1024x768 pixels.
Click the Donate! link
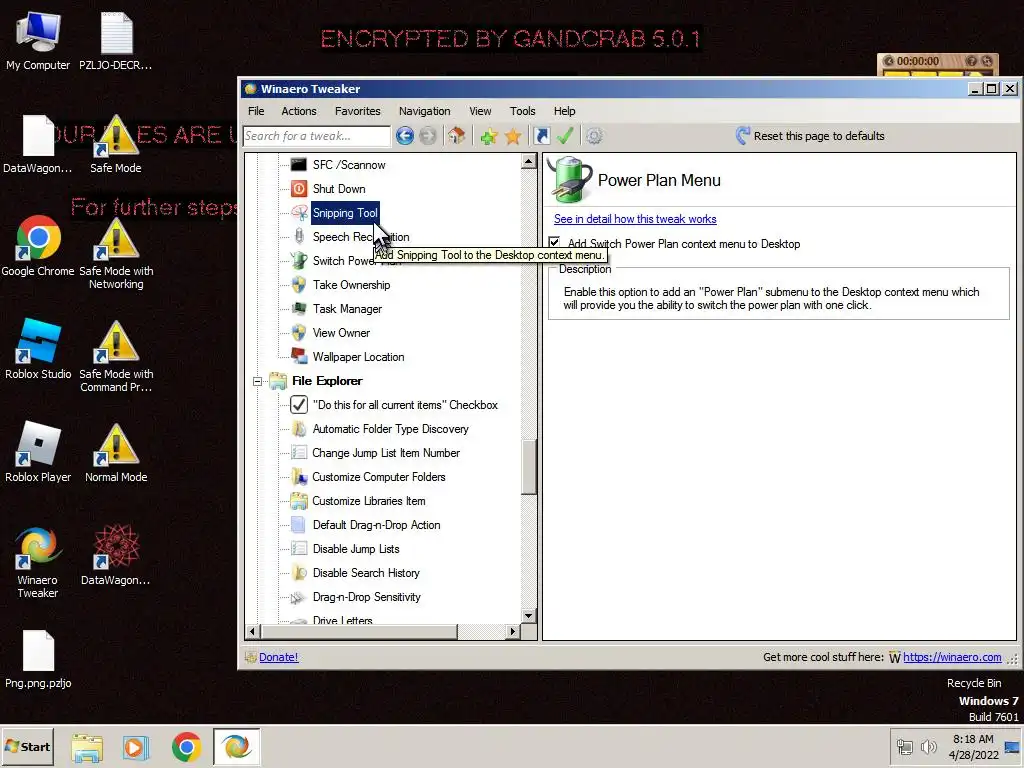click(278, 658)
